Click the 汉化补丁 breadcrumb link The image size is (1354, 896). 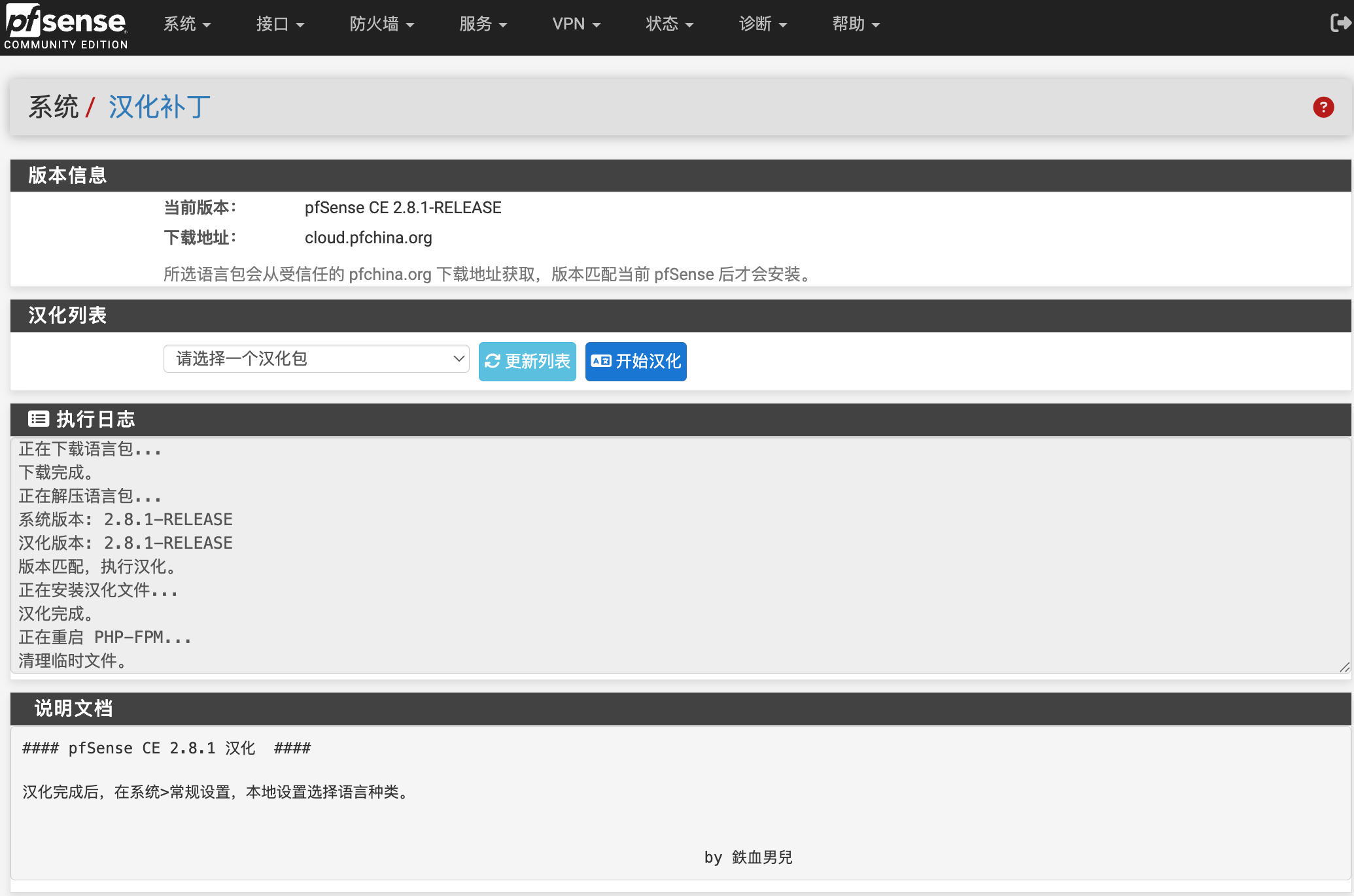click(x=160, y=107)
